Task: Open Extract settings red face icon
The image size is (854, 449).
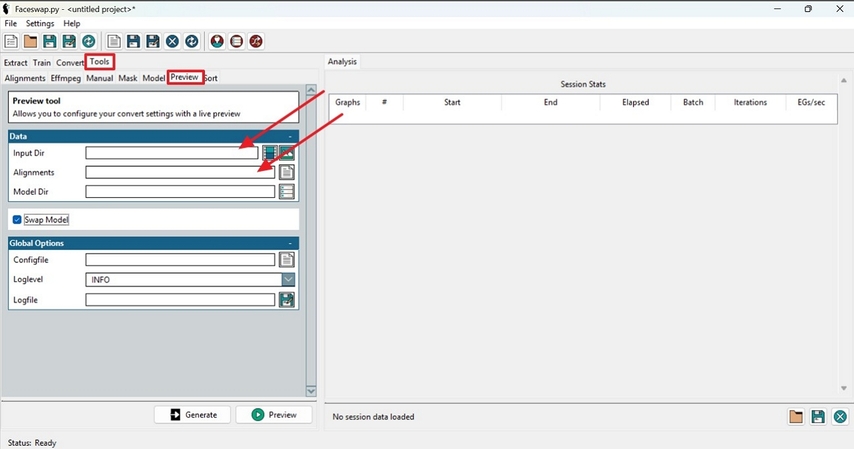Action: click(x=217, y=41)
